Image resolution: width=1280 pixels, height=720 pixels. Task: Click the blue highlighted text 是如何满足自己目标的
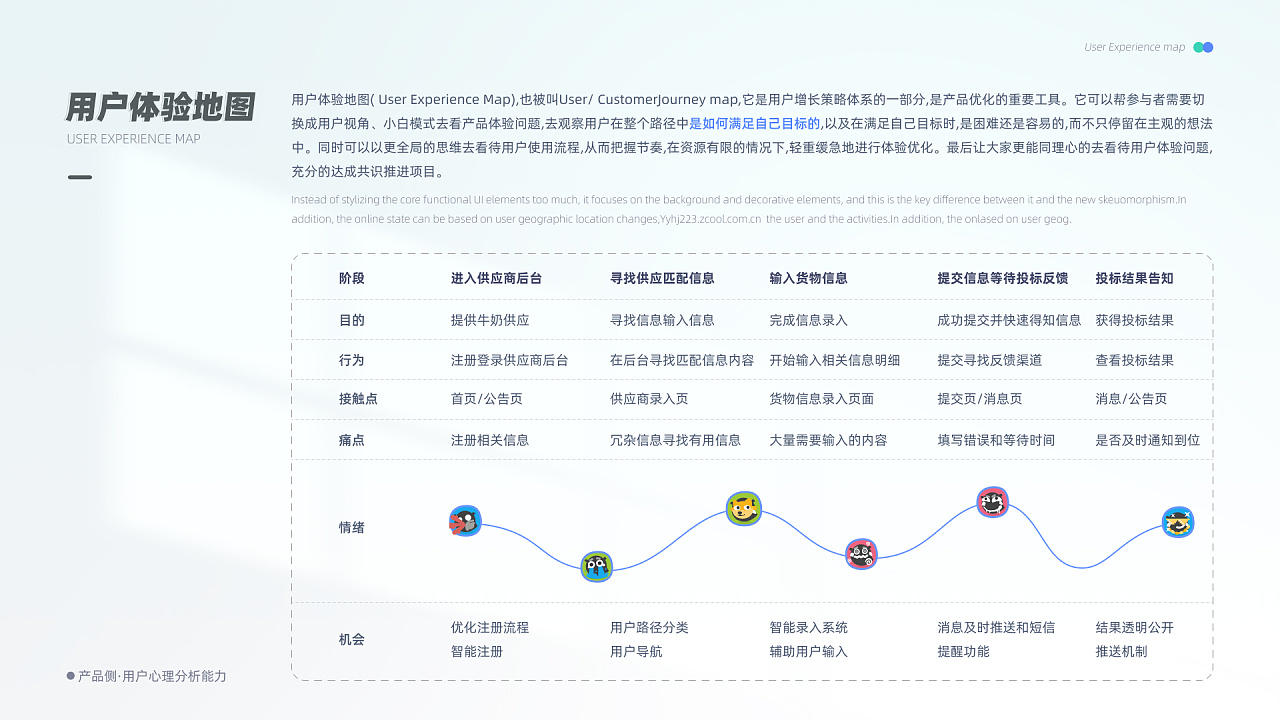755,124
